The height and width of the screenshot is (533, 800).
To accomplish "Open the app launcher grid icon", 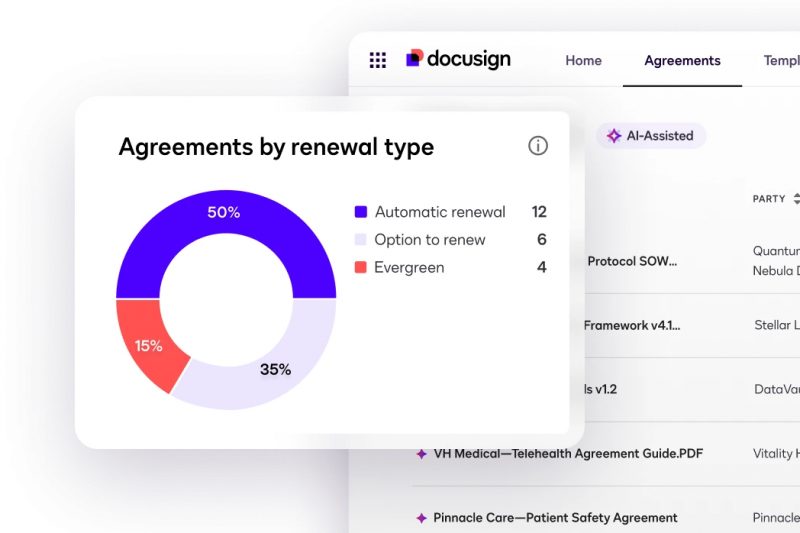I will [x=378, y=60].
